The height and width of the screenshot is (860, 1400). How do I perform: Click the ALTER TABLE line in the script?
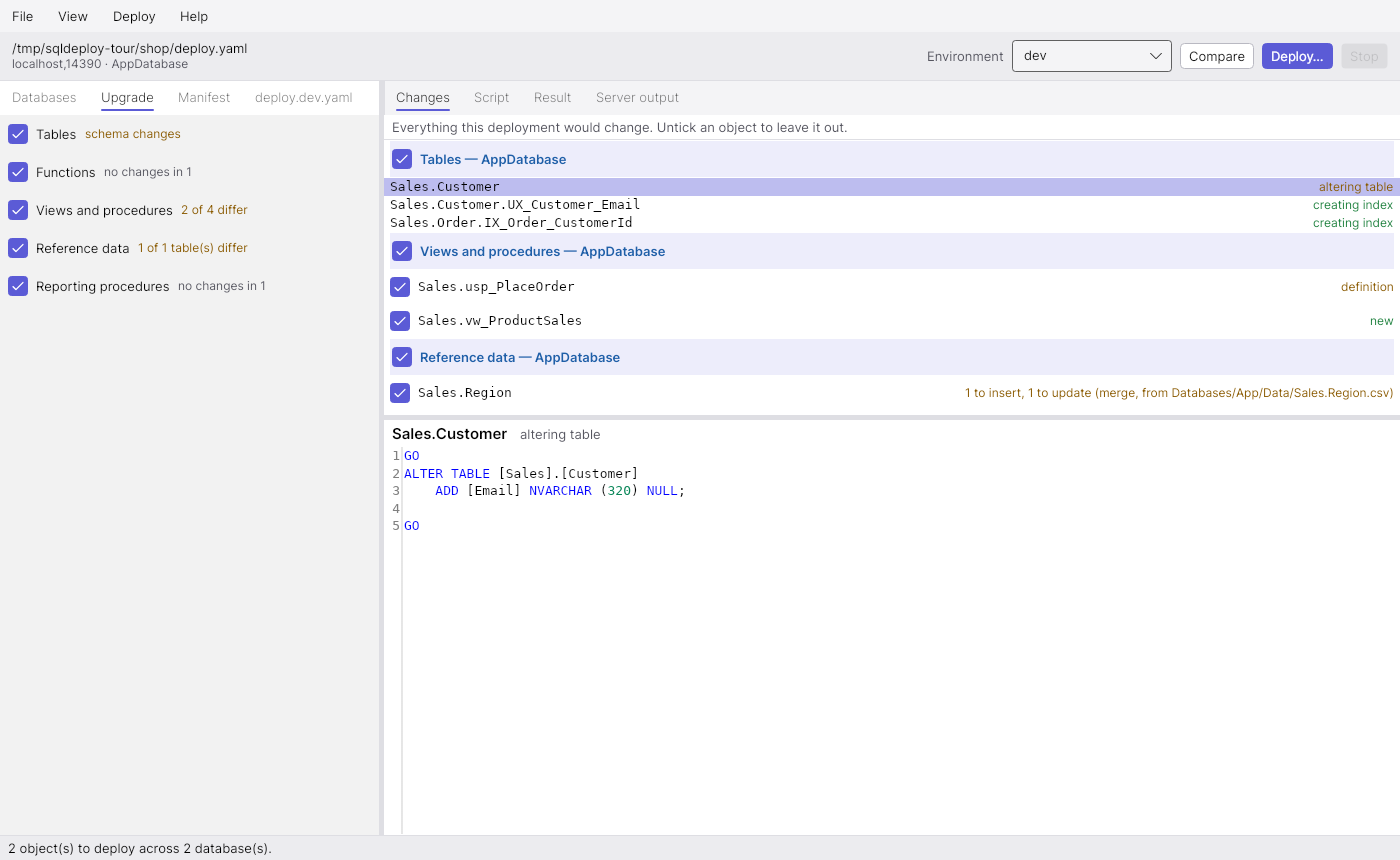pyautogui.click(x=521, y=474)
